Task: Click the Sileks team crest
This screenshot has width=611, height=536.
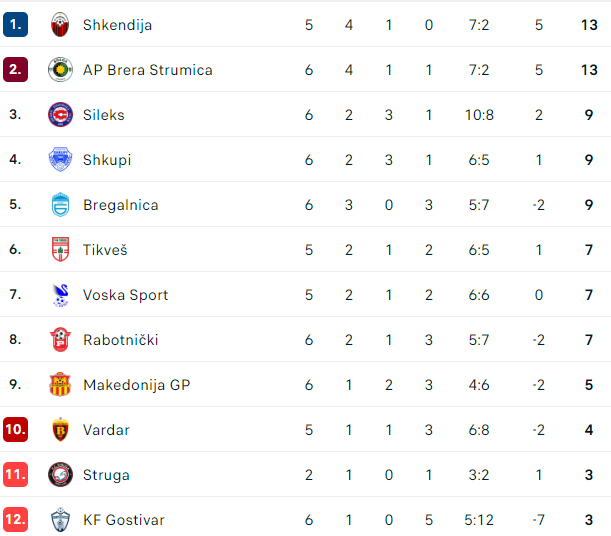Action: [60, 115]
